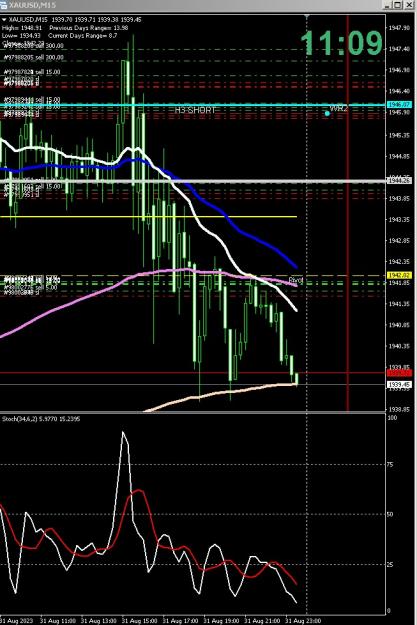Click the H3 SHORT label
417x625 pixels.
pos(195,110)
